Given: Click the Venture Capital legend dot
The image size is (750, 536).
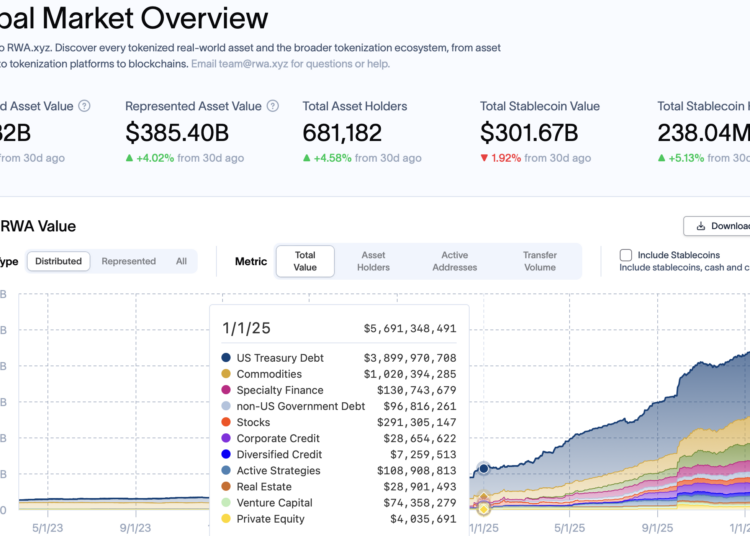Looking at the screenshot, I should click(227, 502).
